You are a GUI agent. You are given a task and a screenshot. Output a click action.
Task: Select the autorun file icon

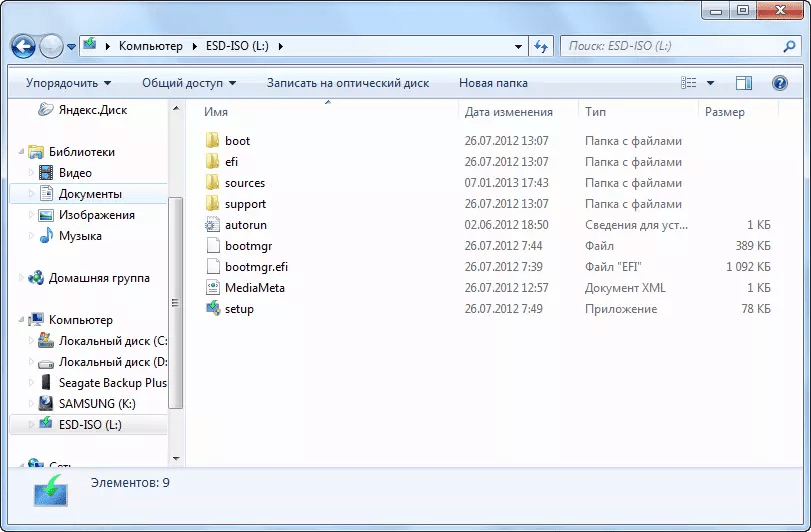pos(212,225)
